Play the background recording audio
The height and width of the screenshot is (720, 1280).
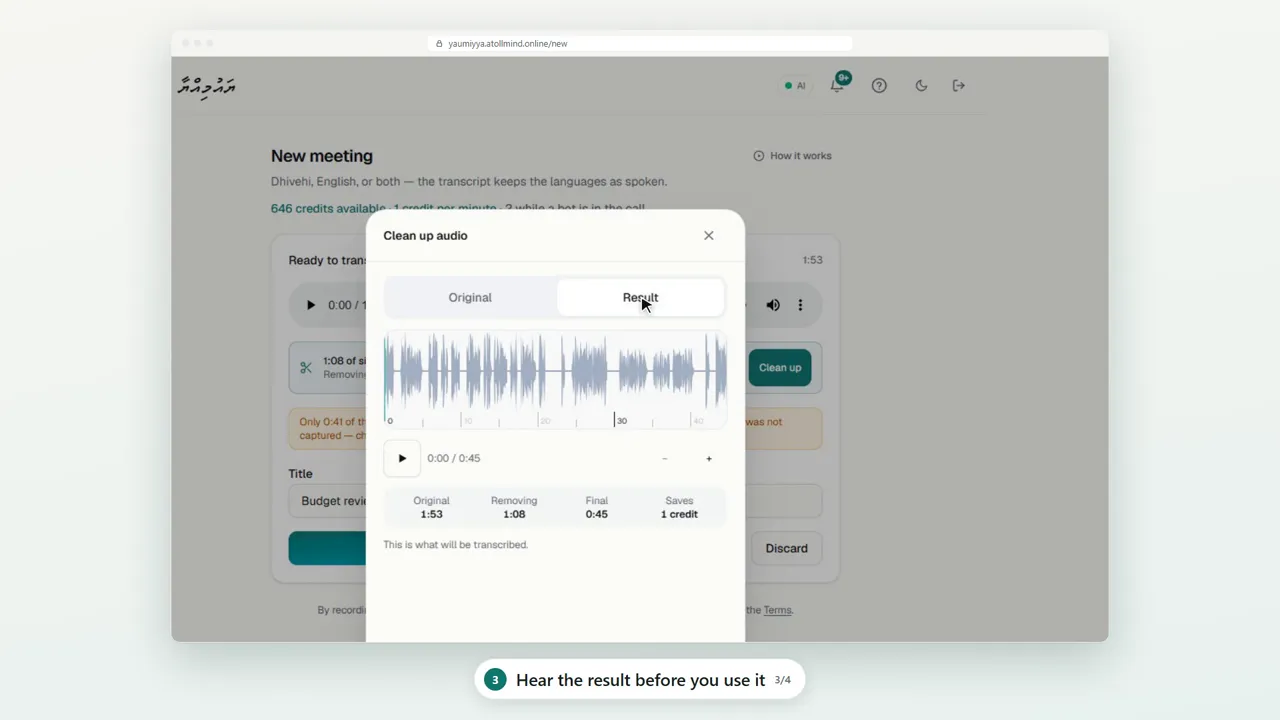point(310,305)
